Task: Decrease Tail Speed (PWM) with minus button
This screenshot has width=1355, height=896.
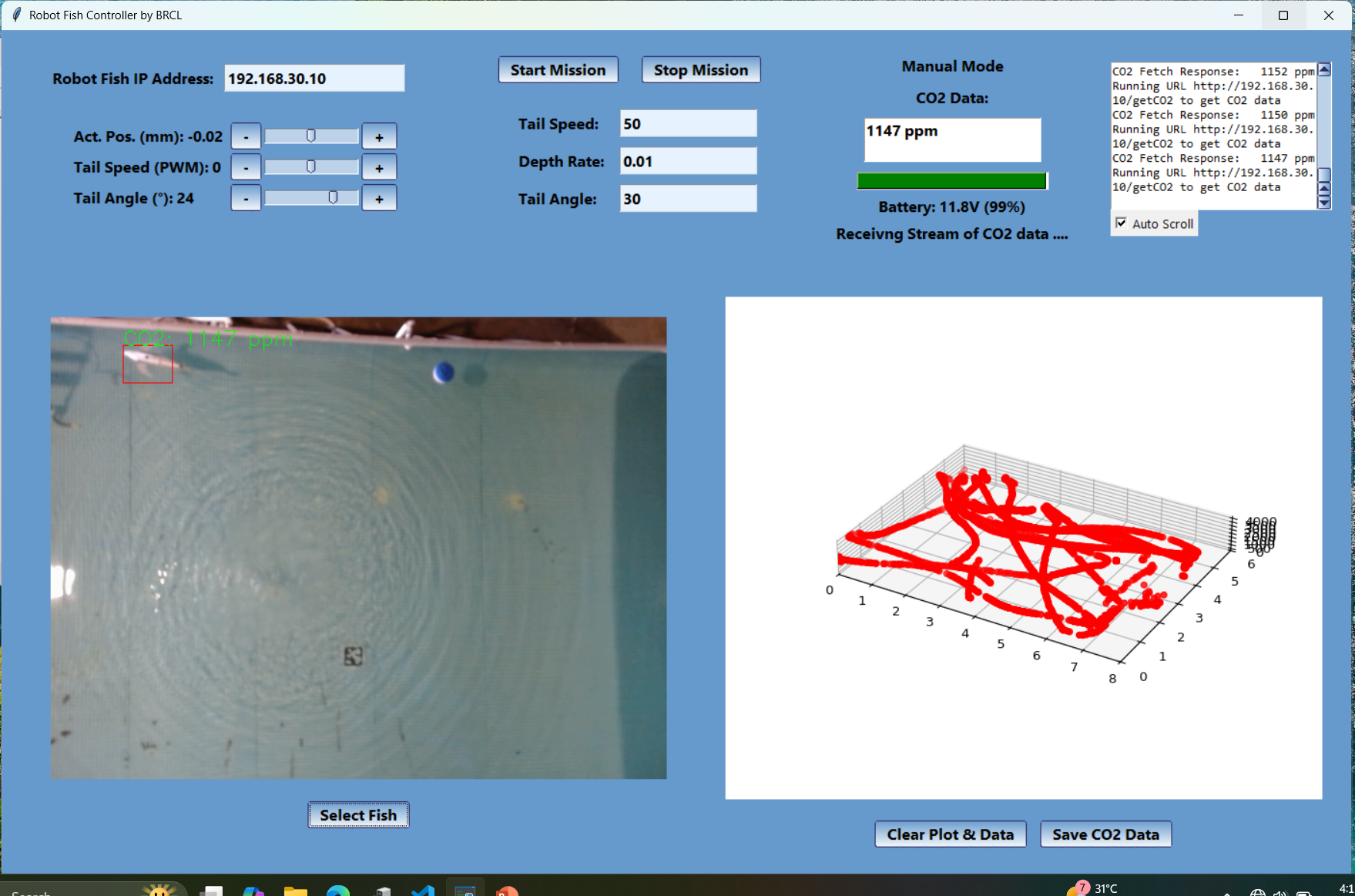Action: pos(246,167)
